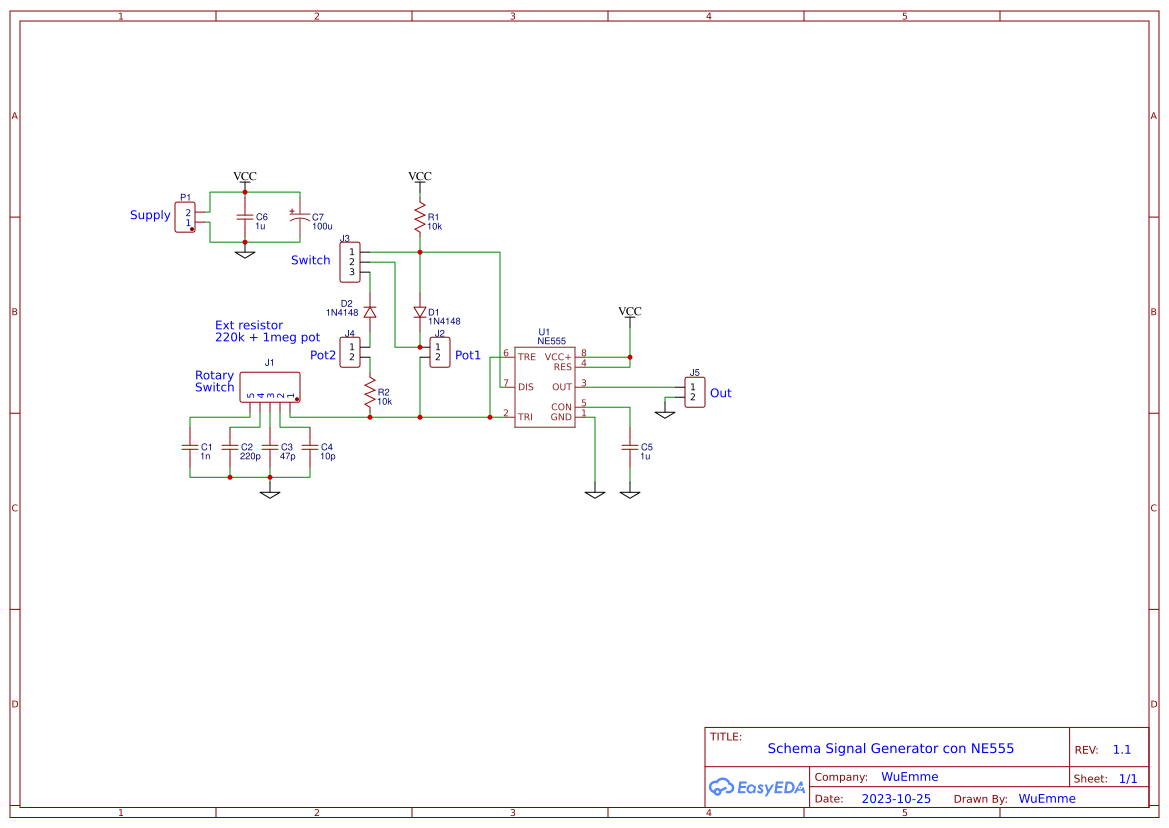Viewport: 1169px width, 828px height.
Task: Click the Company name WuEmme
Action: 908,776
